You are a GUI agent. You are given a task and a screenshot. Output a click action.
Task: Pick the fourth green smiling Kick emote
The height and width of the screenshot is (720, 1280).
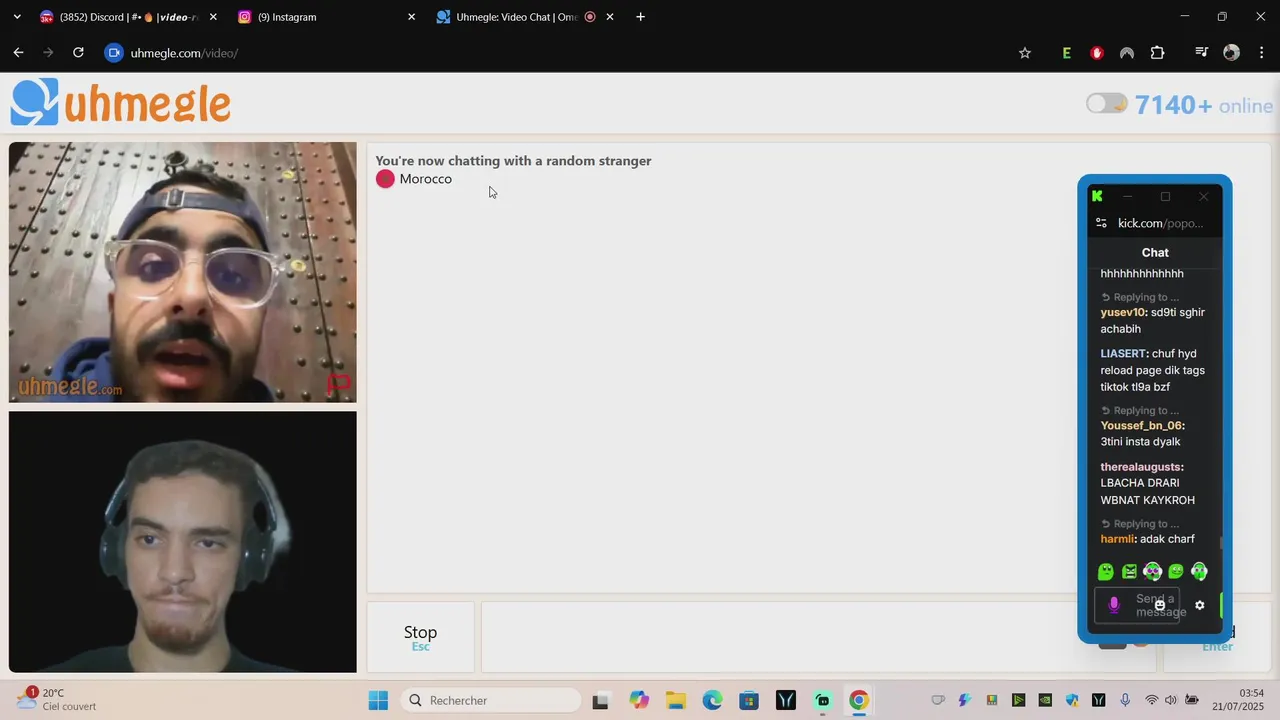tap(1176, 572)
